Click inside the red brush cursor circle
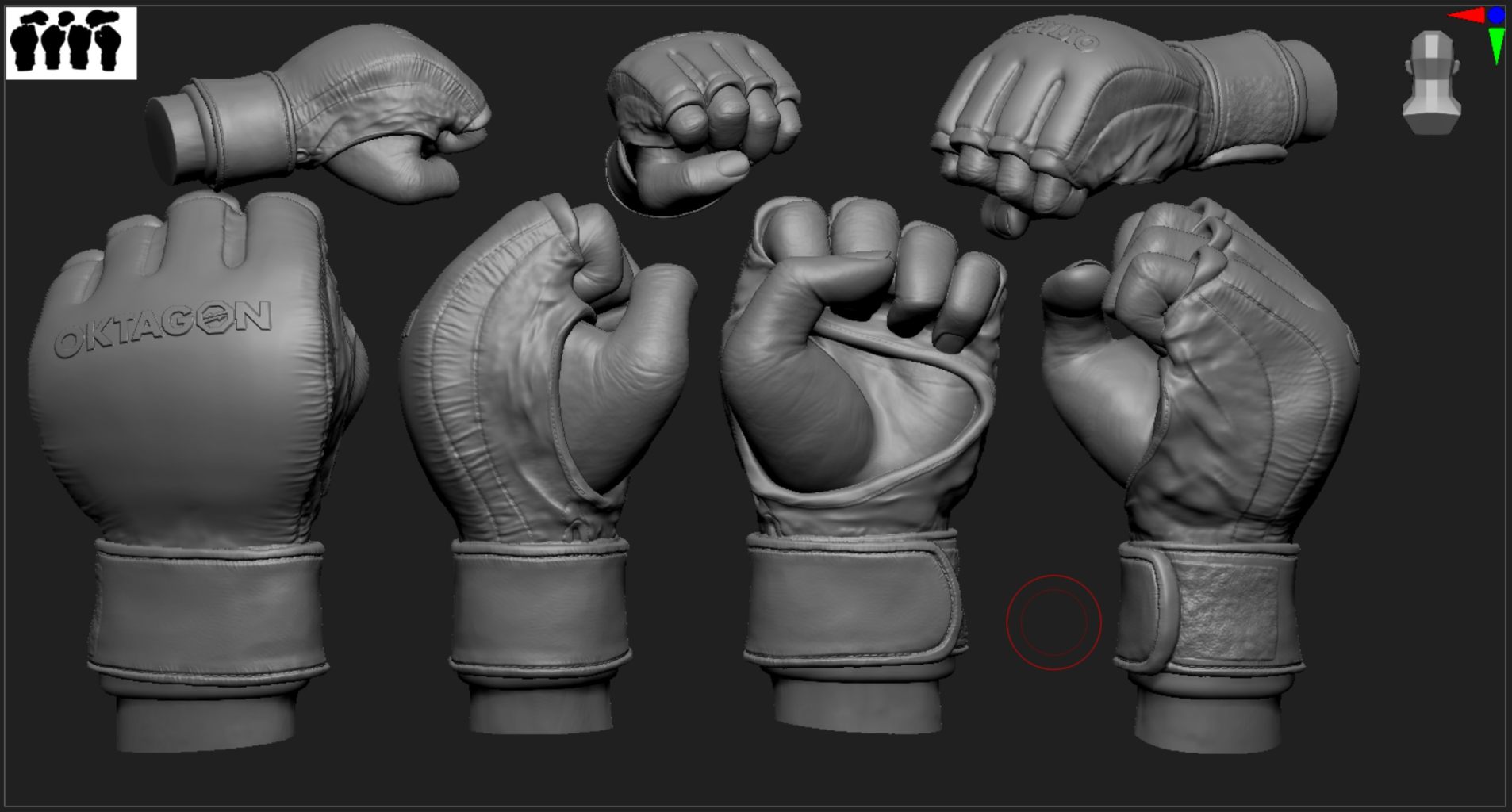This screenshot has width=1512, height=812. (1053, 622)
